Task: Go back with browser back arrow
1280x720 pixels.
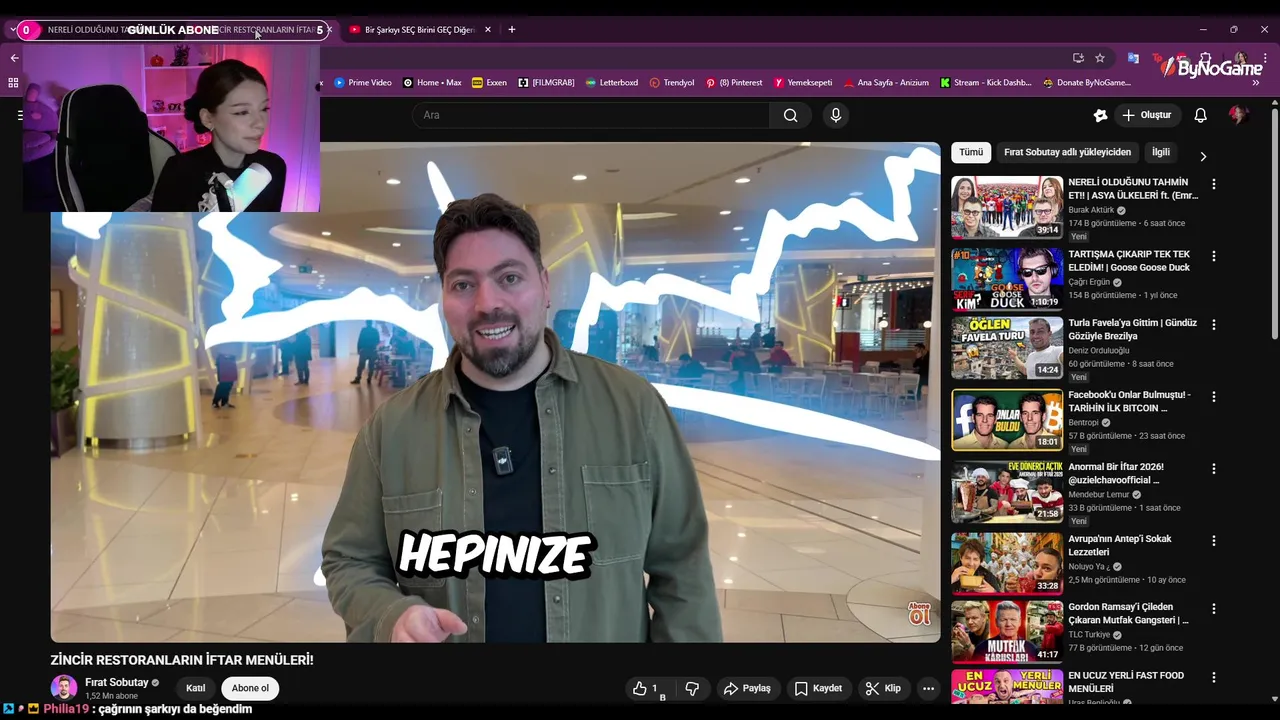Action: pos(14,58)
